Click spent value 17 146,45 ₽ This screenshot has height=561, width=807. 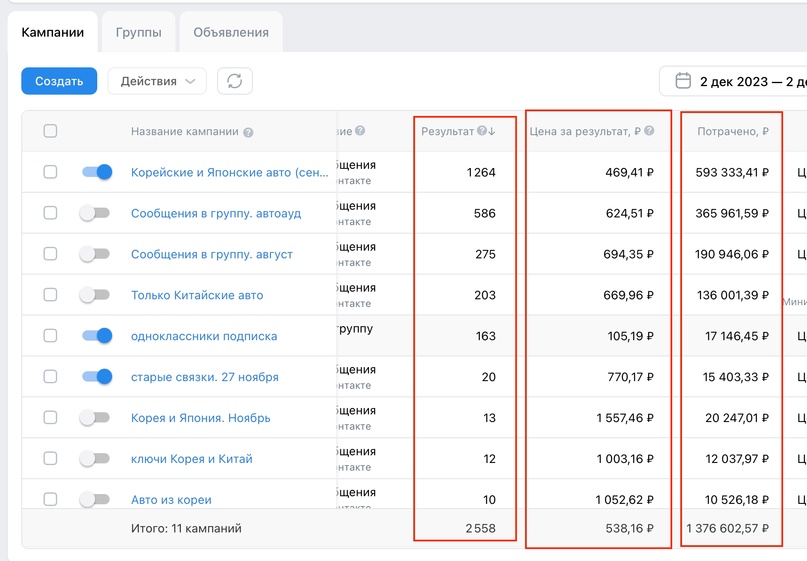(736, 336)
